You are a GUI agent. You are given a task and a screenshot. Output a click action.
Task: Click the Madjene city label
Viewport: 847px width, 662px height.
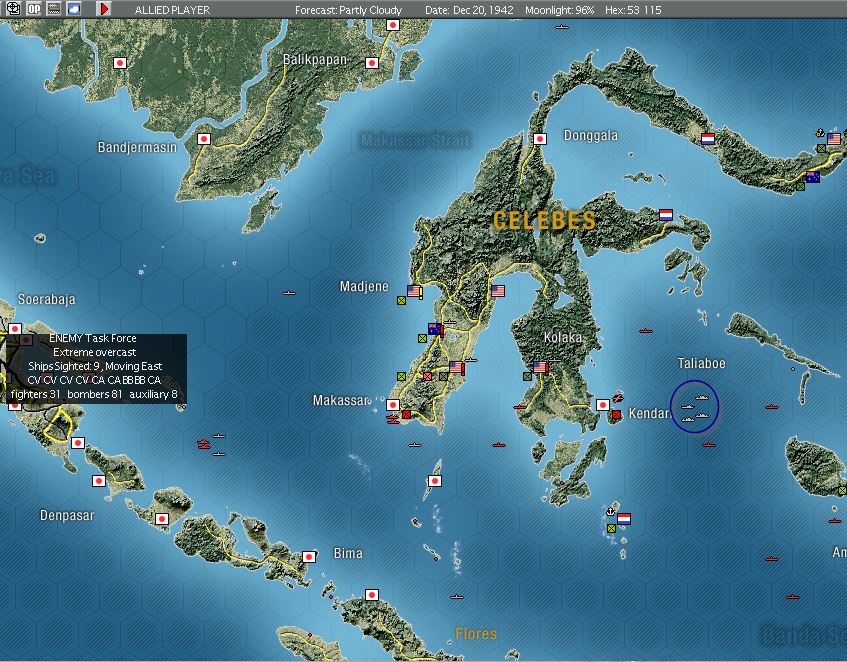point(364,286)
